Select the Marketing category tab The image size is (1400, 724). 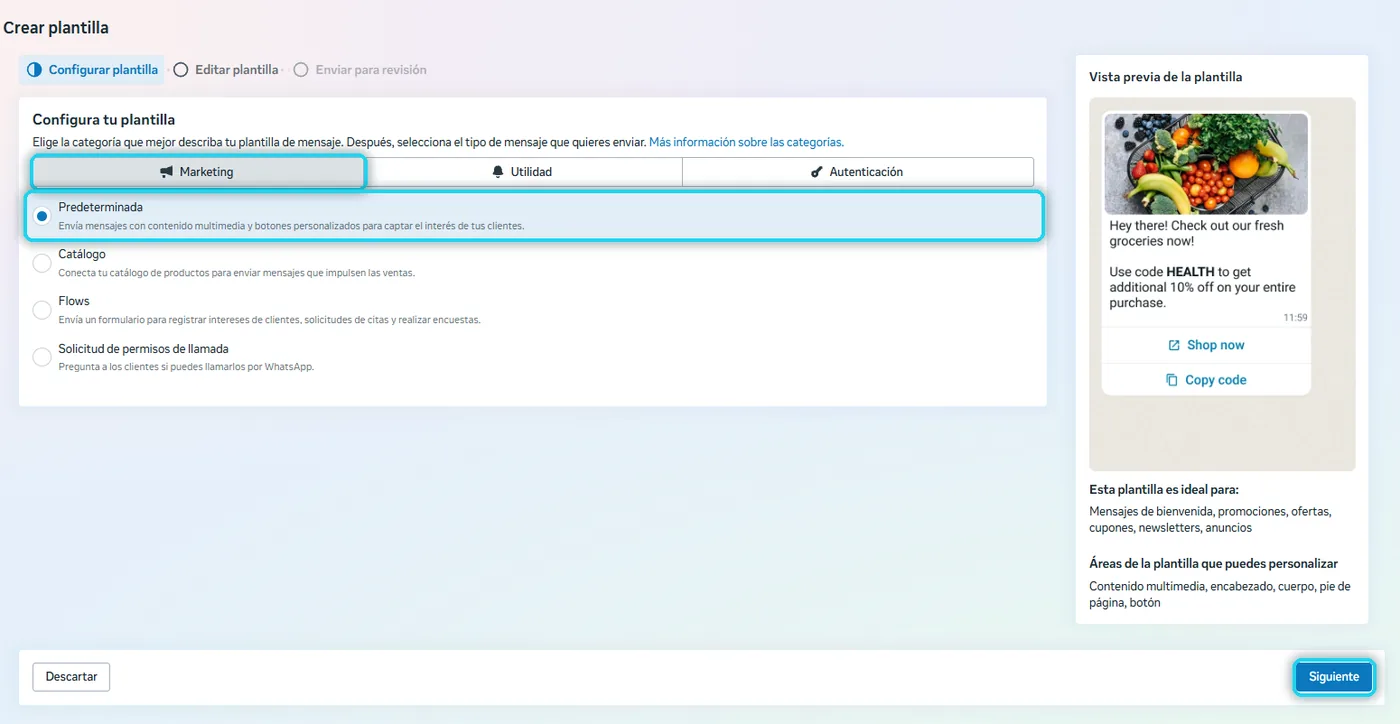pos(198,172)
